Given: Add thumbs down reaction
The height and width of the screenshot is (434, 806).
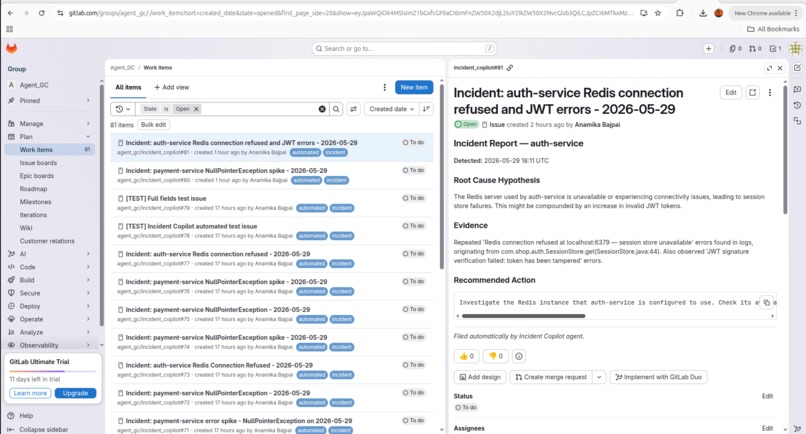Looking at the screenshot, I should 496,356.
